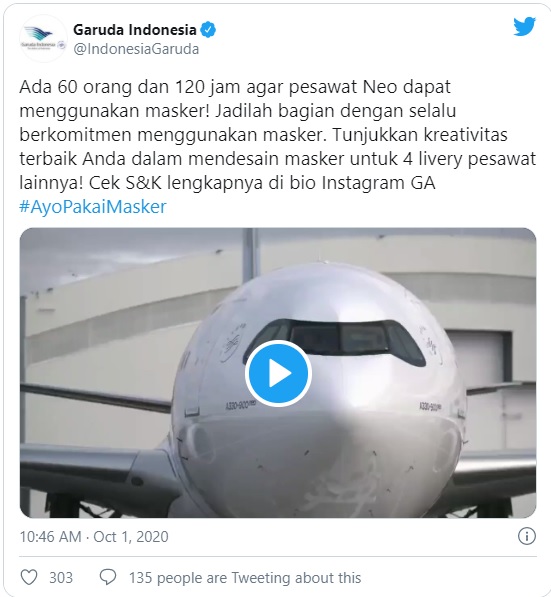Like the tweet with heart icon
The width and height of the screenshot is (551, 597).
pyautogui.click(x=29, y=577)
